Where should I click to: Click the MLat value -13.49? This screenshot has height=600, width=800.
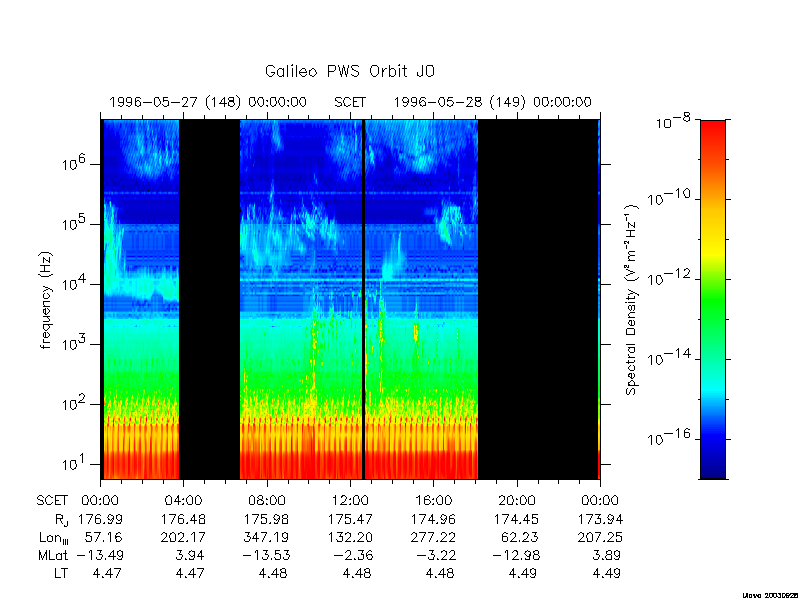[x=100, y=555]
